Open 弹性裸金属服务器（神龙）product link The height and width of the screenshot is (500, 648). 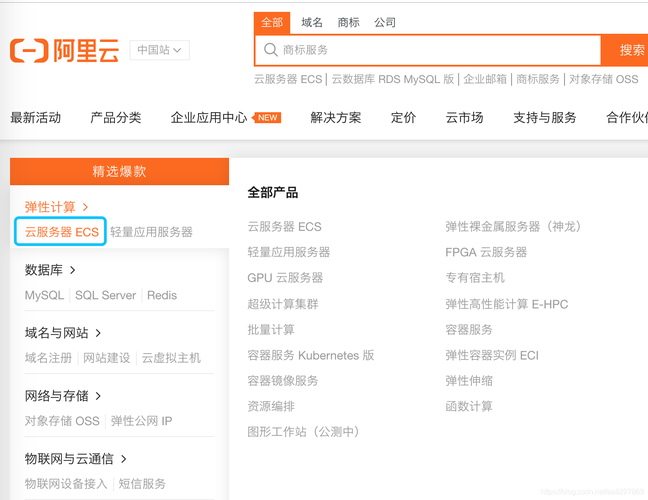513,226
